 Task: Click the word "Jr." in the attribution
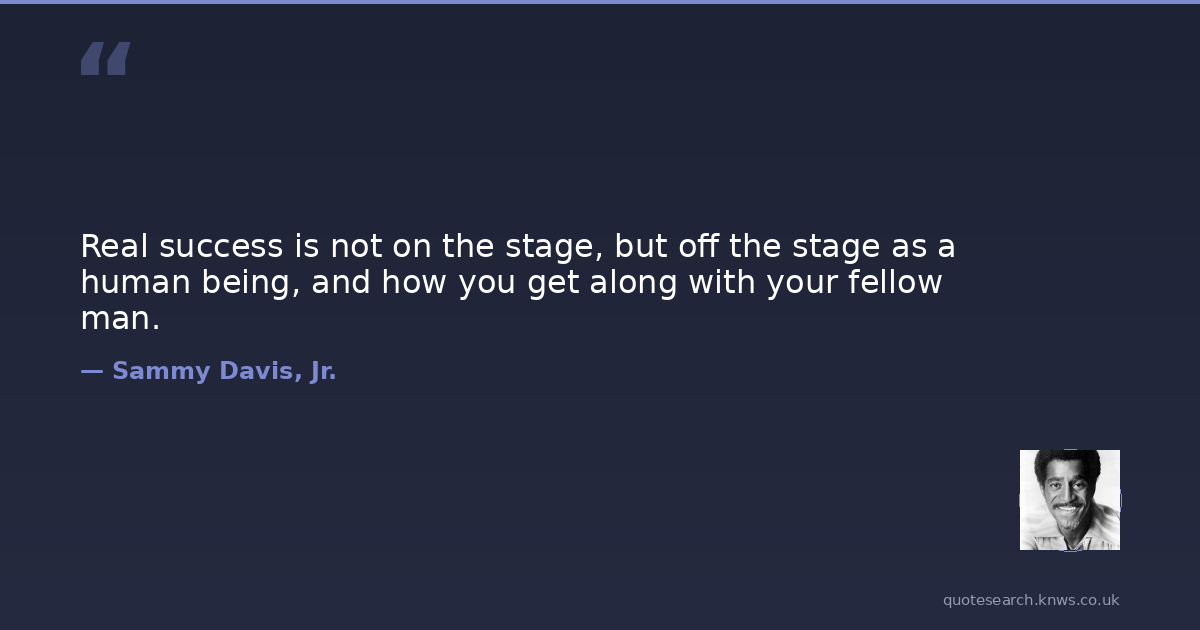point(323,371)
